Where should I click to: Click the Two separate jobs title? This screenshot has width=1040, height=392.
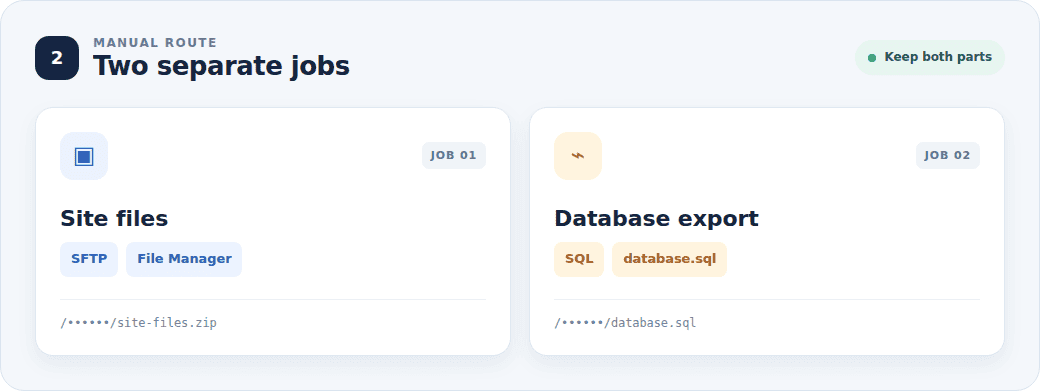pos(221,66)
